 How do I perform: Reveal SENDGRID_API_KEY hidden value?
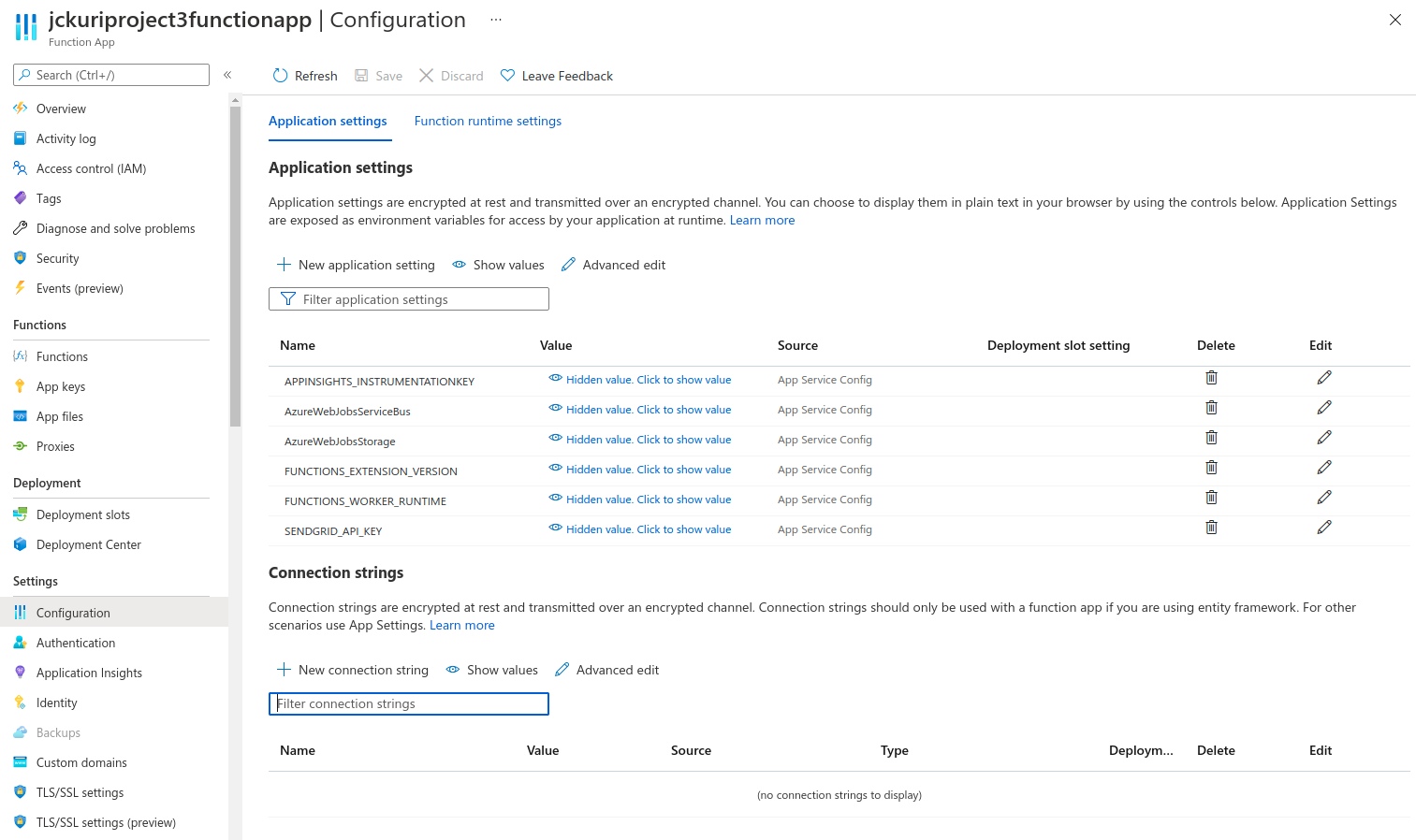tap(640, 529)
